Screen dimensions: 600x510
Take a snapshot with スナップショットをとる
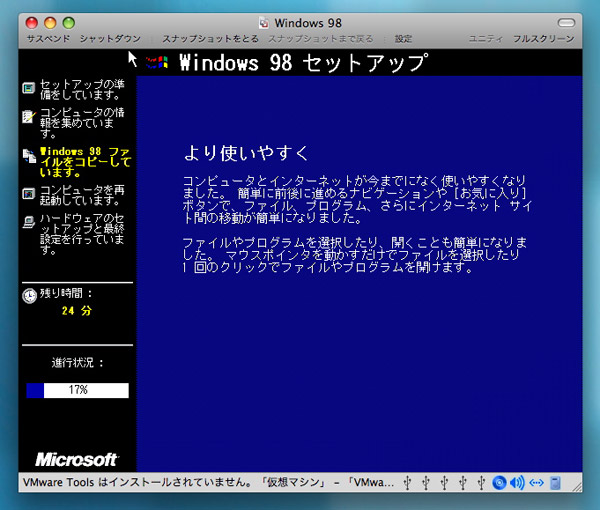pos(210,39)
